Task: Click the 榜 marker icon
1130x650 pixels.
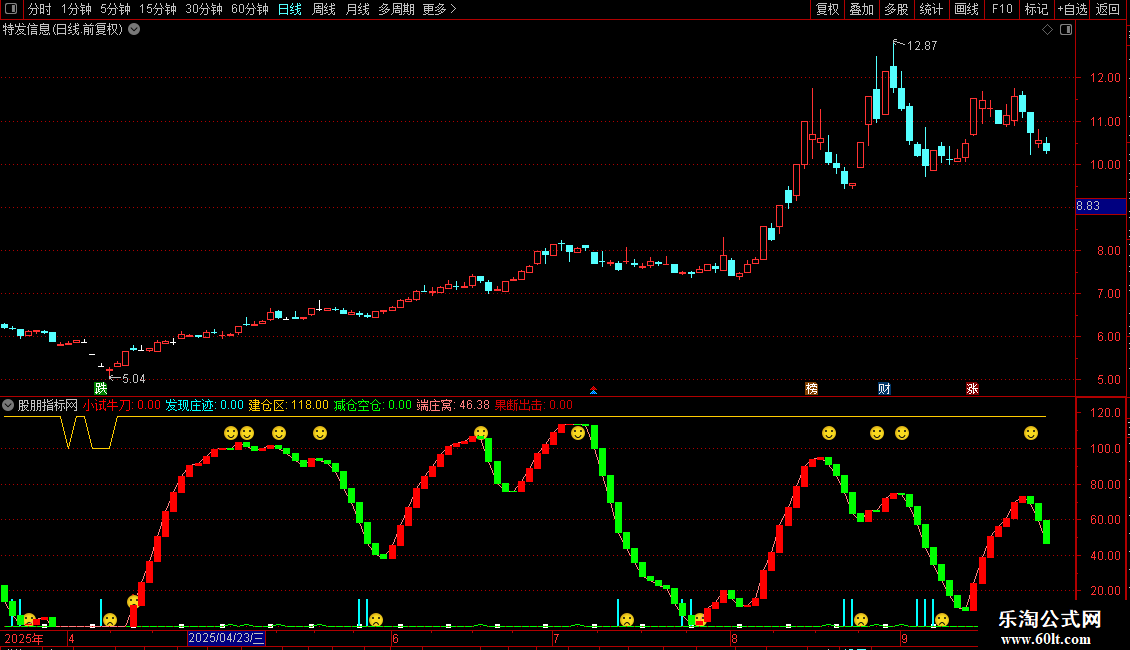Action: pyautogui.click(x=811, y=388)
